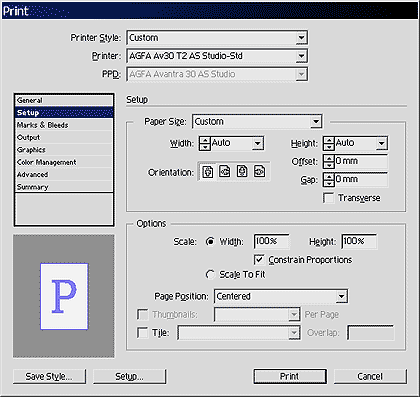Adjust the Gap stepper arrows
420x397 pixels.
point(329,180)
